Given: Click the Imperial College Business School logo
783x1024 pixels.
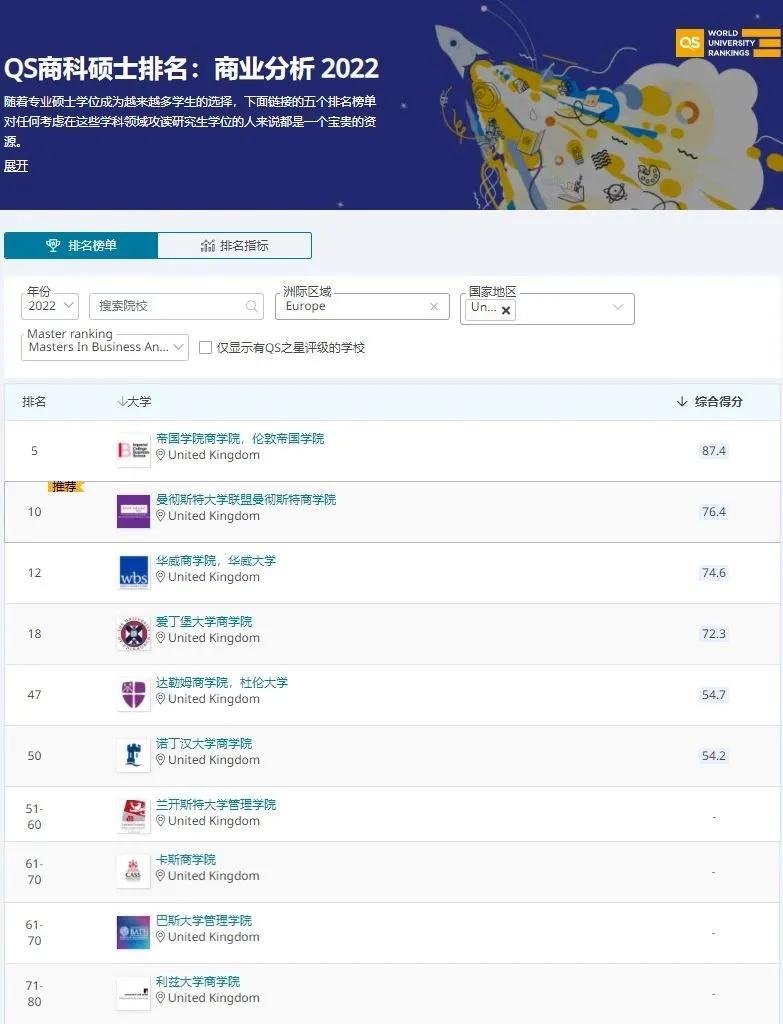Looking at the screenshot, I should 133,450.
